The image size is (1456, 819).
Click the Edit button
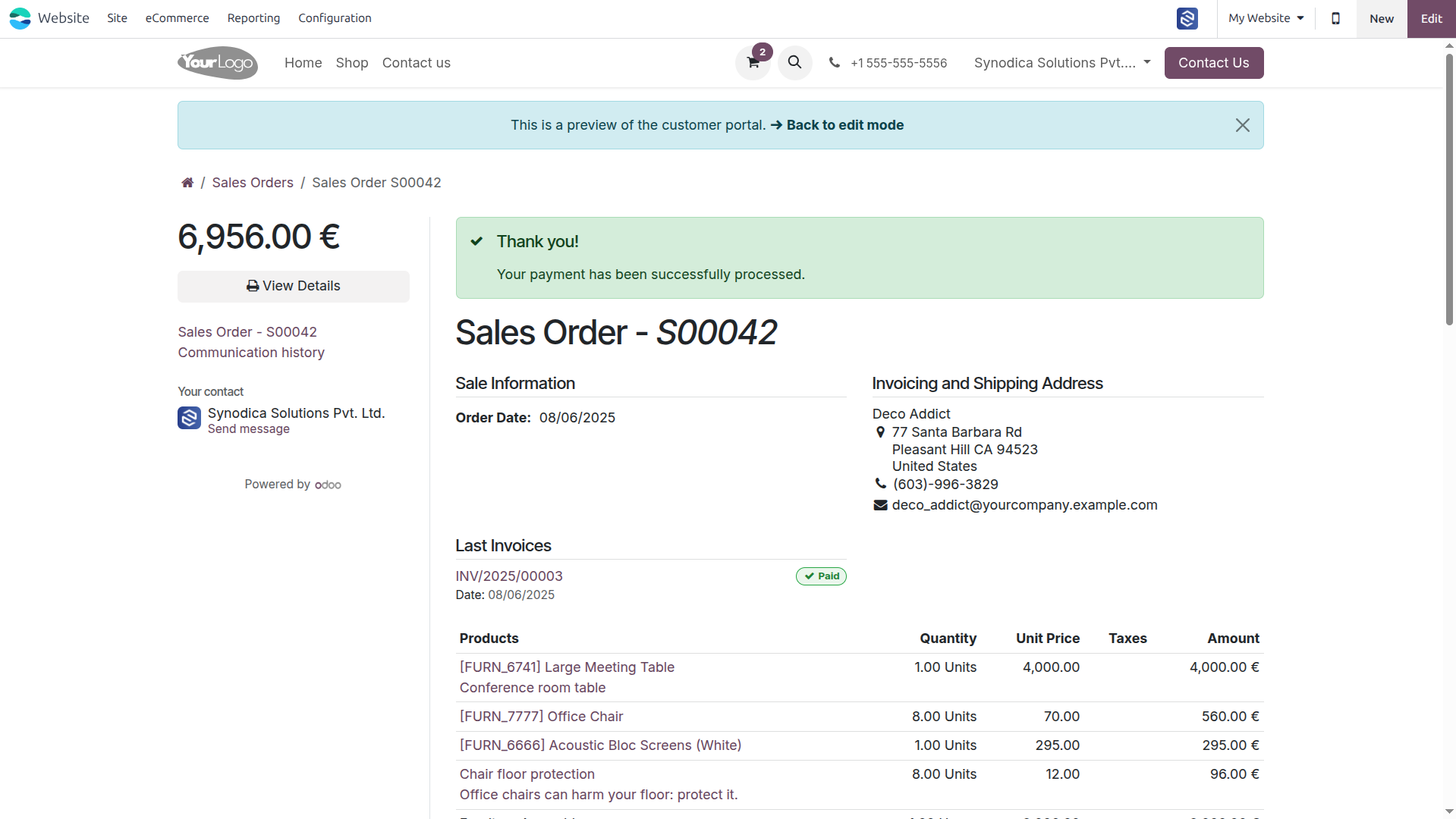click(x=1432, y=19)
